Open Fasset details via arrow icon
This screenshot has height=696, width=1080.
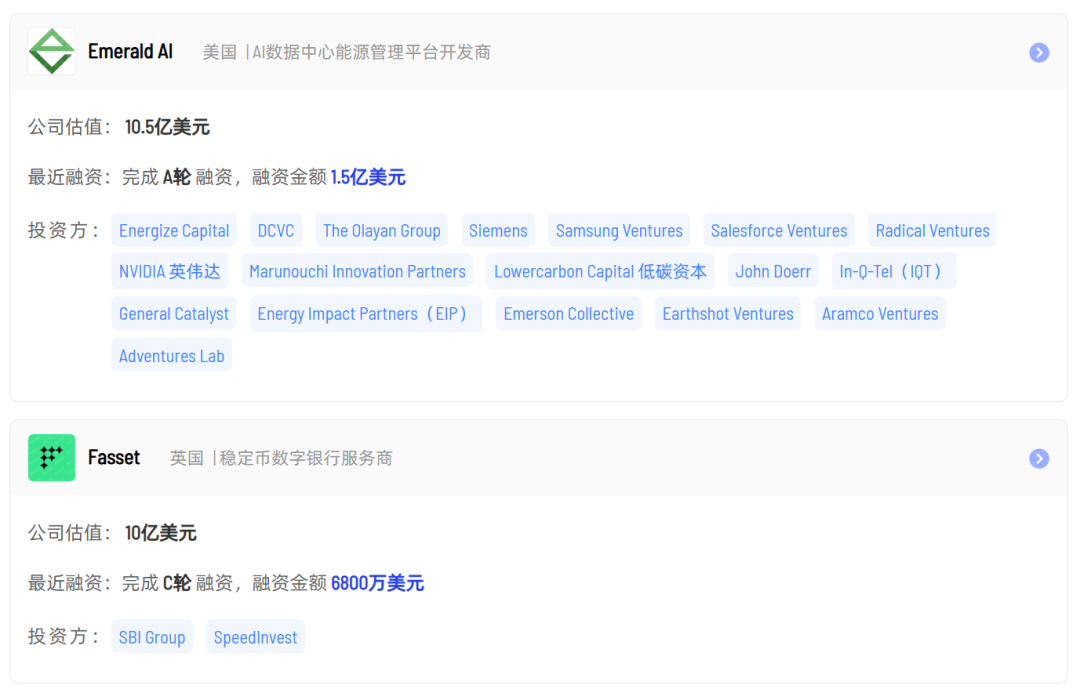click(x=1039, y=458)
